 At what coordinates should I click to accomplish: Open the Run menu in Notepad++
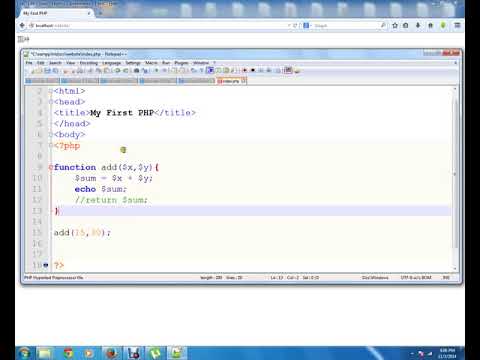(x=166, y=63)
